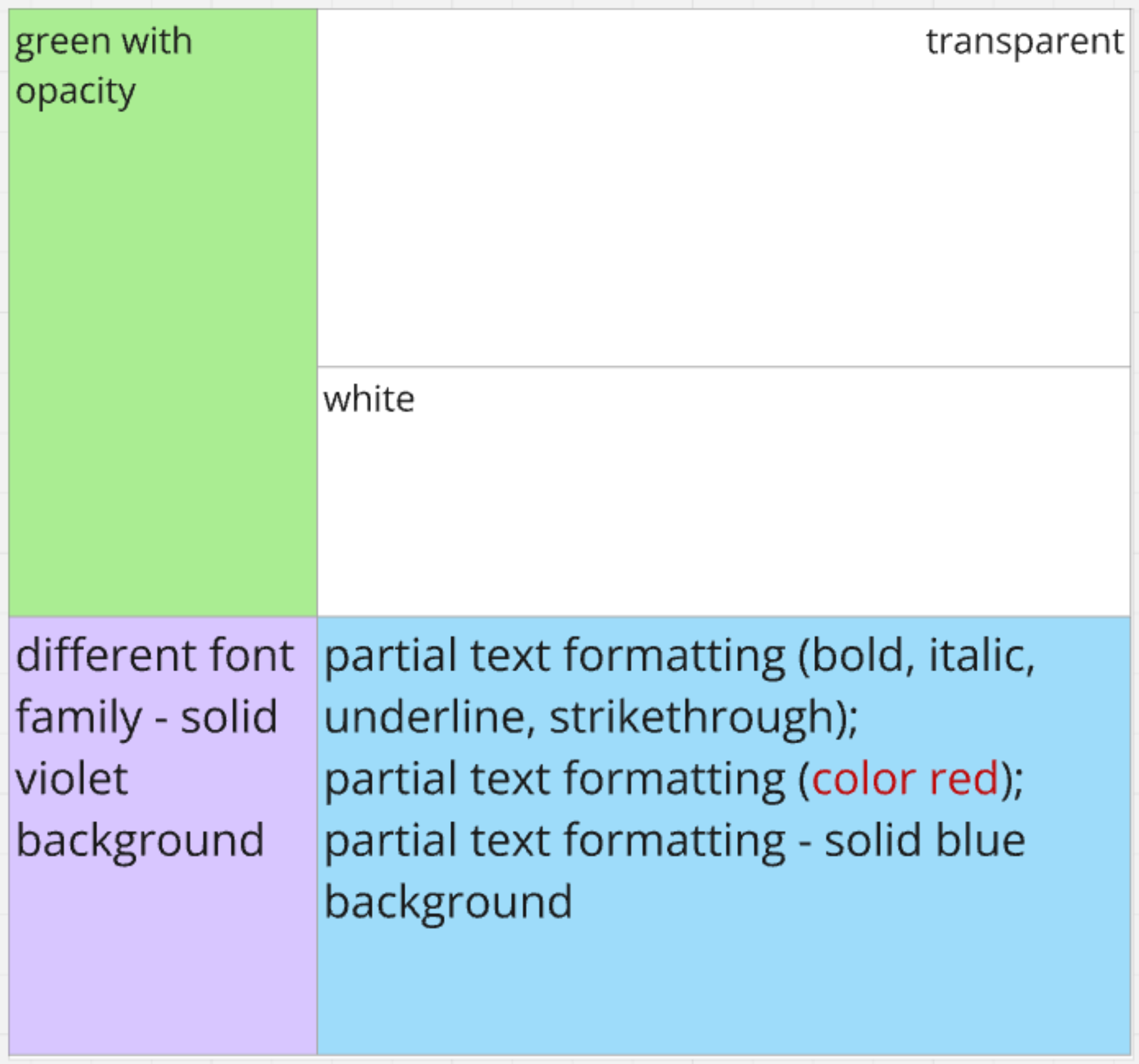
Task: Click the word "white" text
Action: point(369,399)
